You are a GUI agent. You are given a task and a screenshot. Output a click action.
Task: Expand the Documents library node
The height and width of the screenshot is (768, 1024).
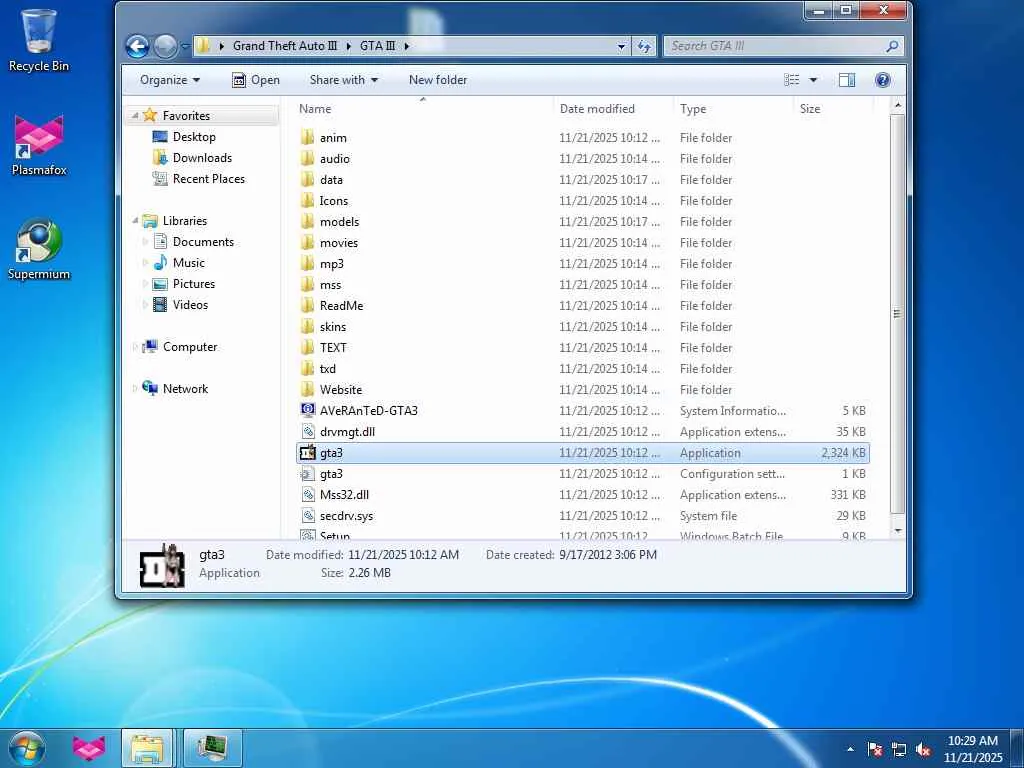tap(145, 242)
